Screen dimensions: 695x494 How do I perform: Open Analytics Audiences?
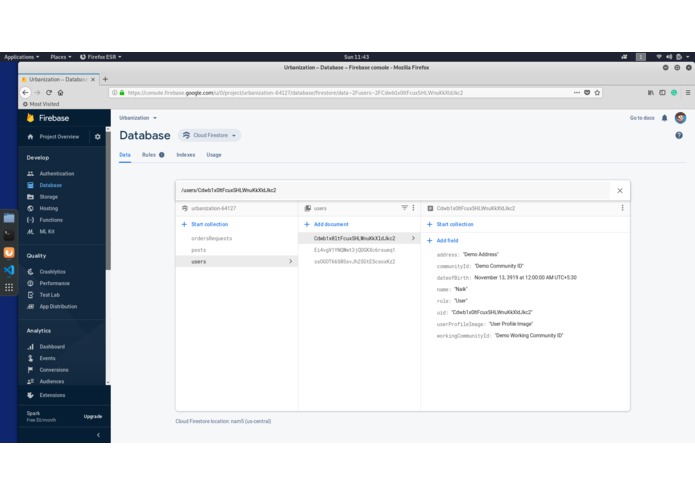pyautogui.click(x=51, y=381)
